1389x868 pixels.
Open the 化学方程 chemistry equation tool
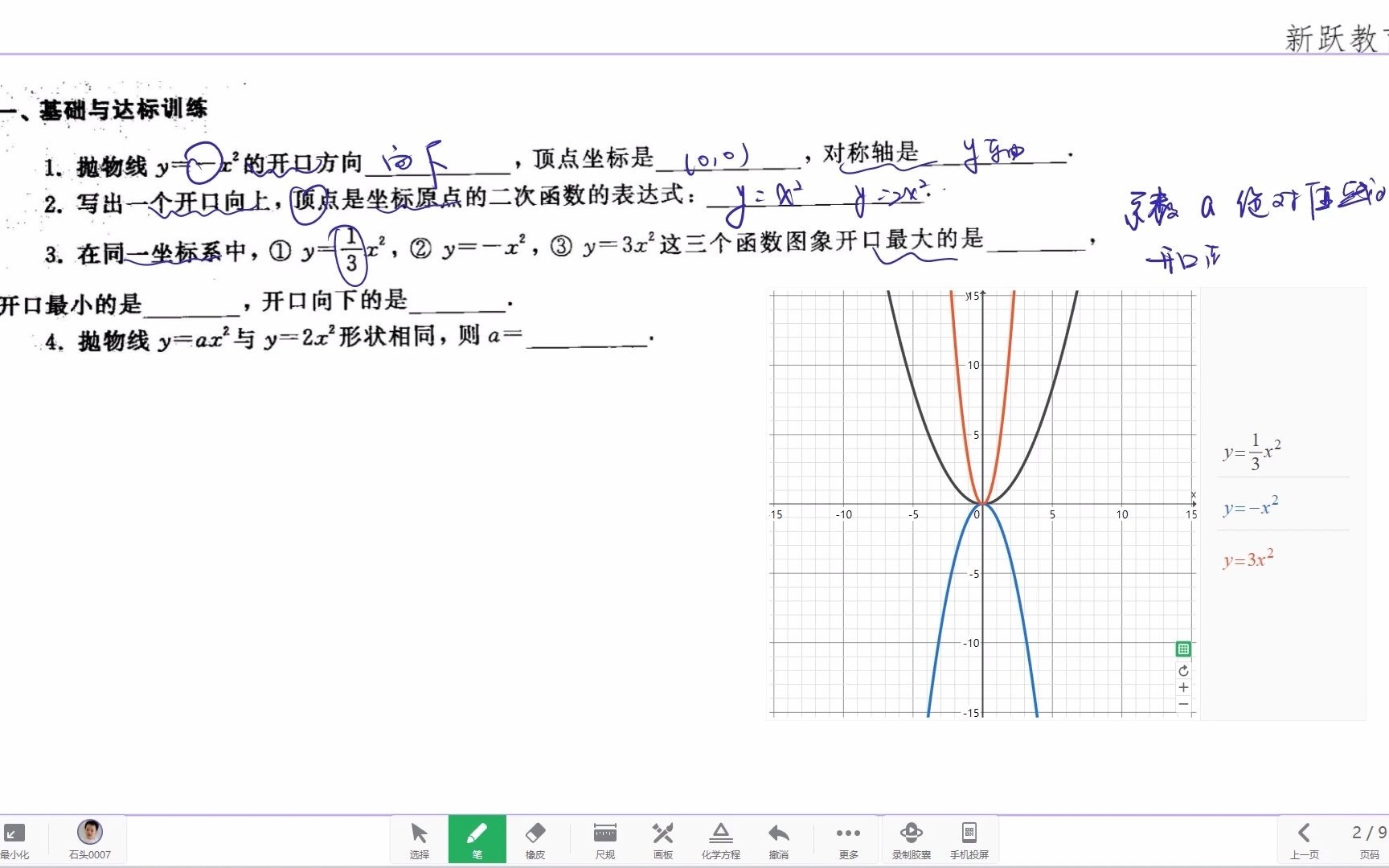(721, 840)
